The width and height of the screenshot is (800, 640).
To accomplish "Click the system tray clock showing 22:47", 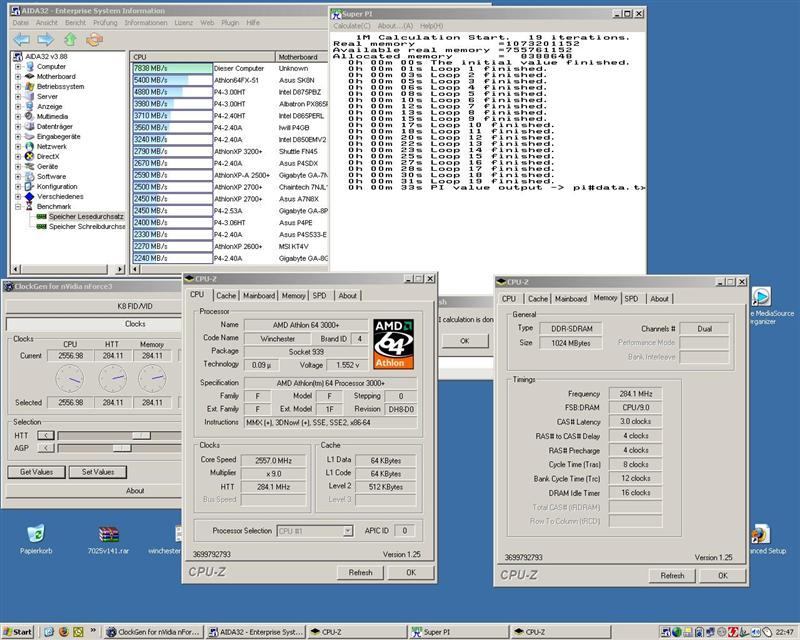I will pyautogui.click(x=785, y=632).
